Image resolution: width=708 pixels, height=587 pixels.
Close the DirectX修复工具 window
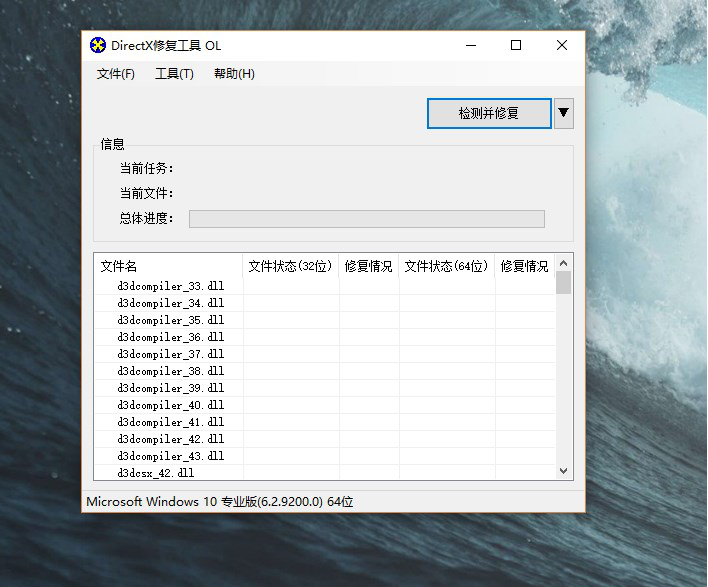tap(562, 45)
